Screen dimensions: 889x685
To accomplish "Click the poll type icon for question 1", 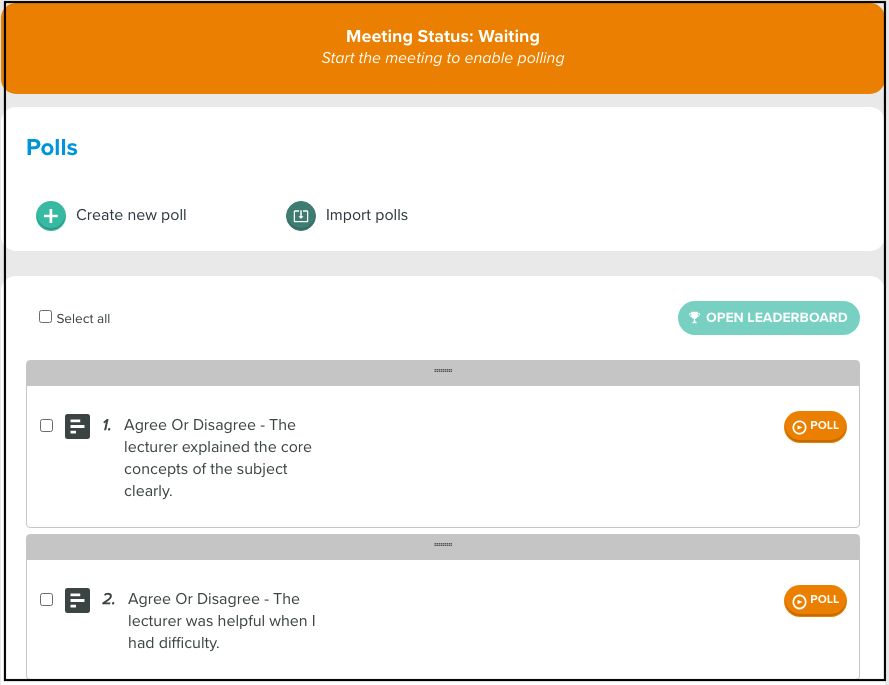I will (78, 426).
